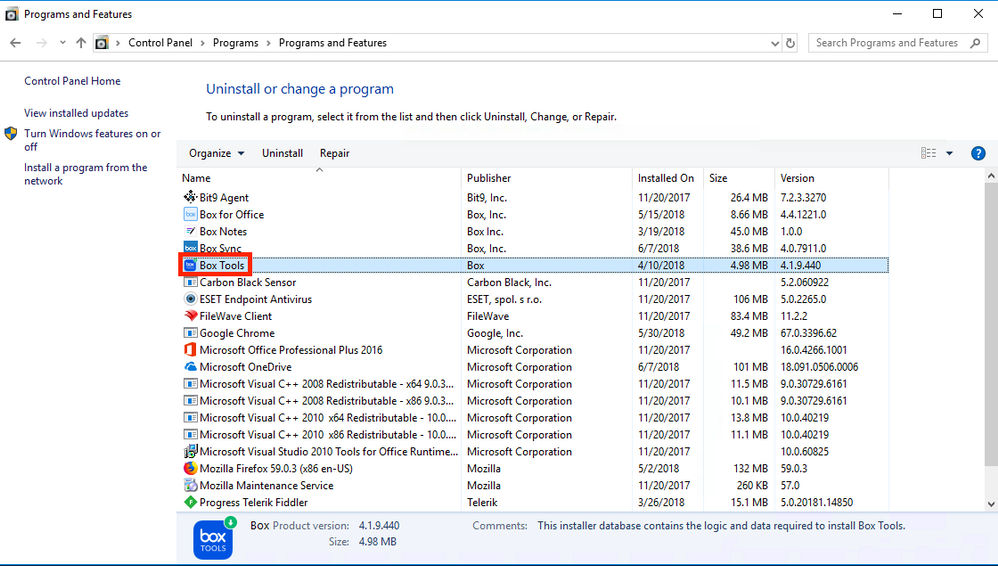Open the recent locations dropdown arrow

click(62, 43)
